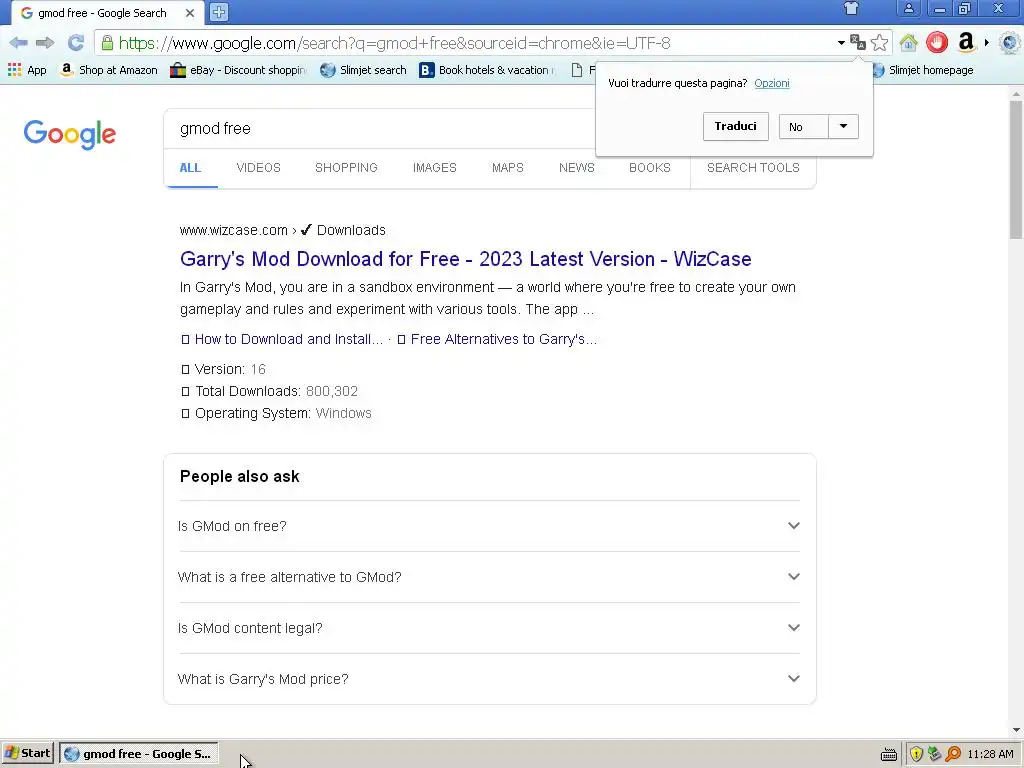
Task: Open eBay Discount shopping bookmark
Action: 238,70
